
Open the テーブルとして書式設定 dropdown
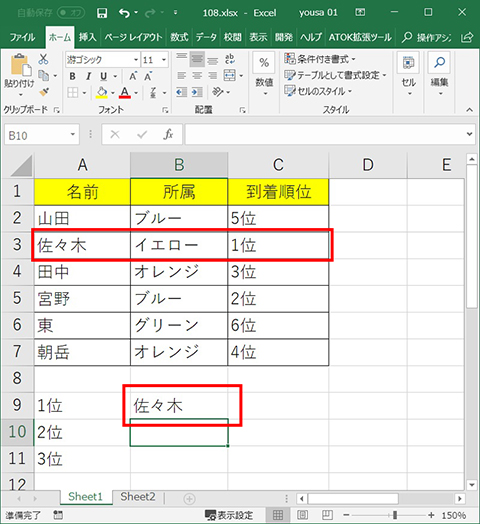(x=335, y=75)
